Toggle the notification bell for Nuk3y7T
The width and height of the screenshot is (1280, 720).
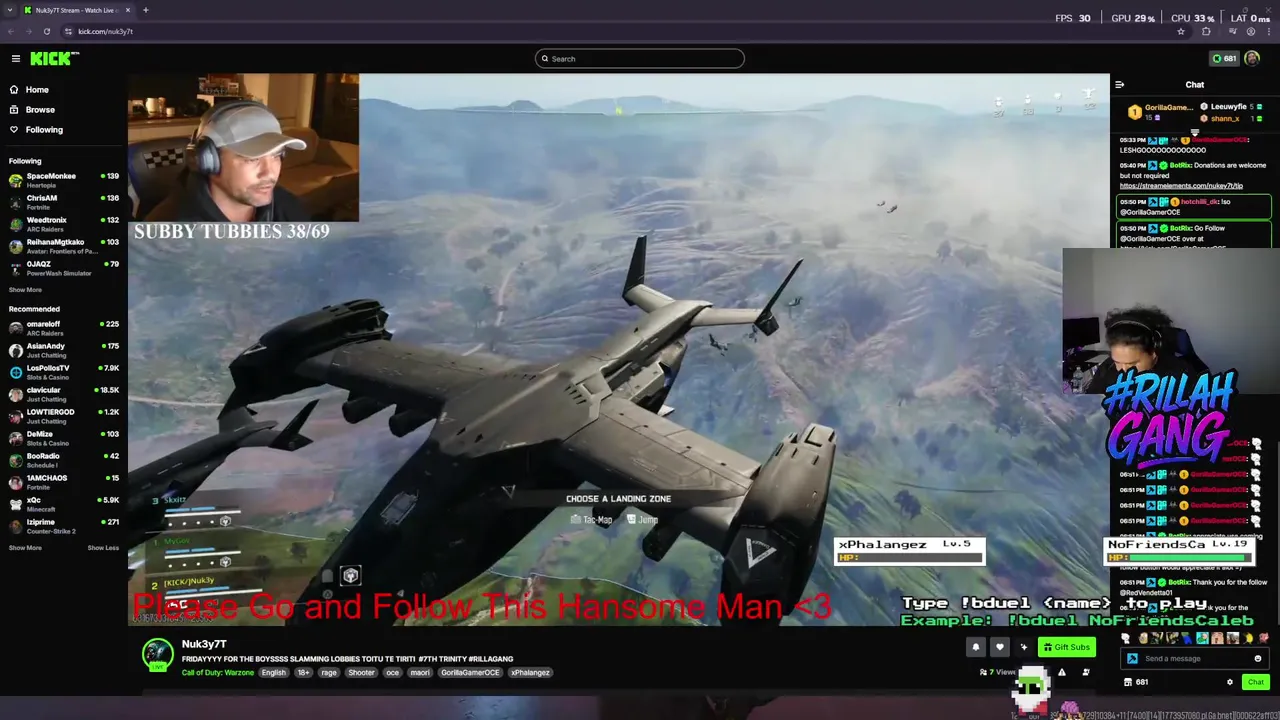pyautogui.click(x=976, y=647)
